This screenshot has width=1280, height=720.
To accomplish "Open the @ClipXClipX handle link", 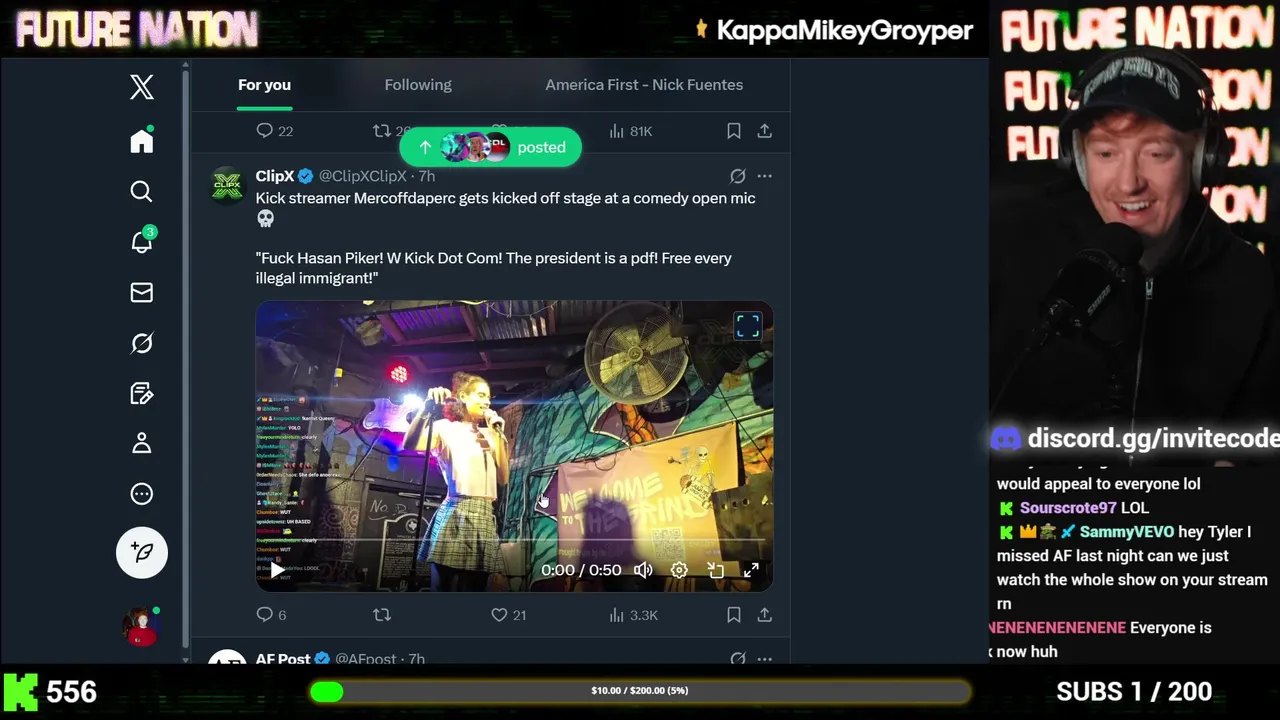I will tap(362, 176).
